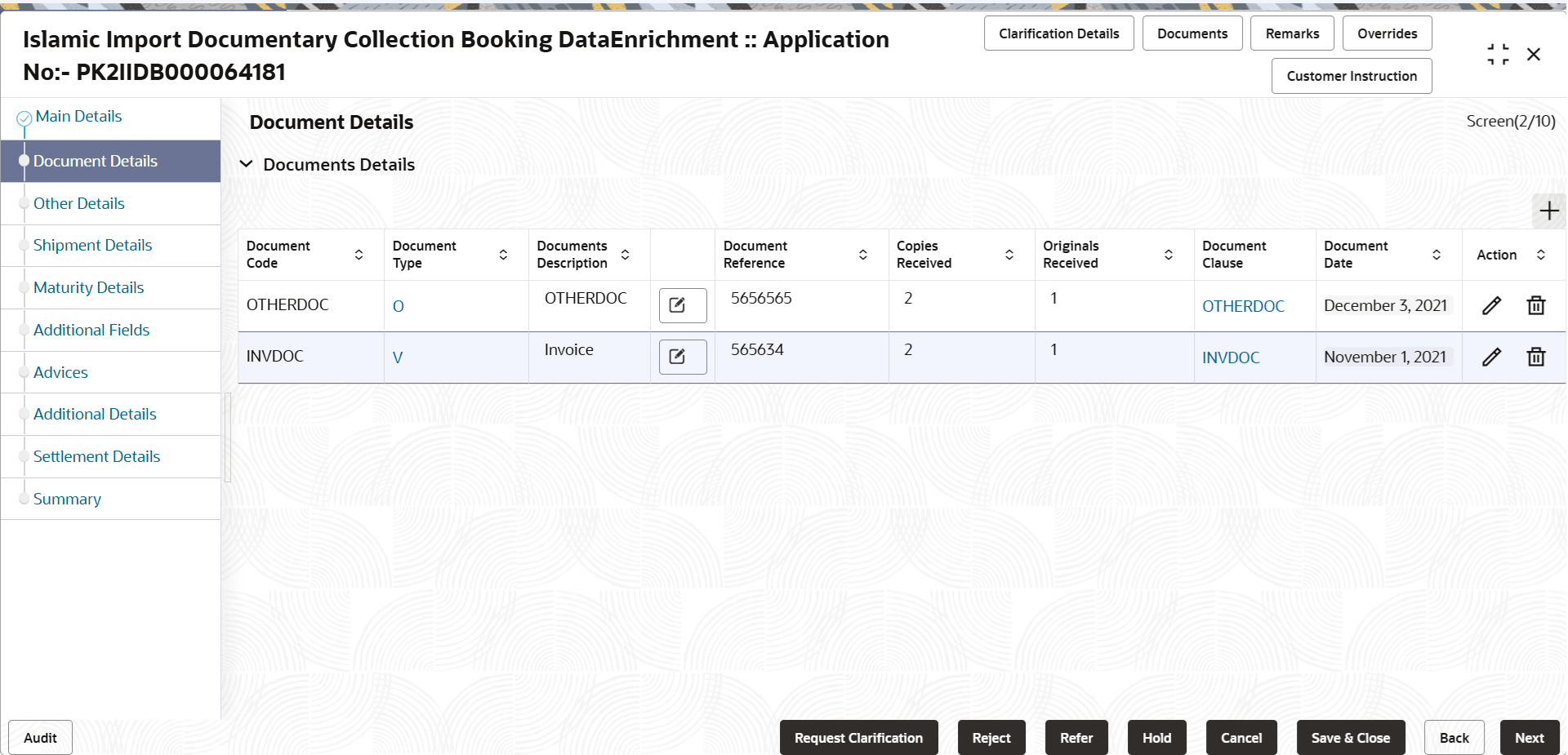Click the Document Reference 565634 field
Image resolution: width=1568 pixels, height=755 pixels.
click(757, 350)
